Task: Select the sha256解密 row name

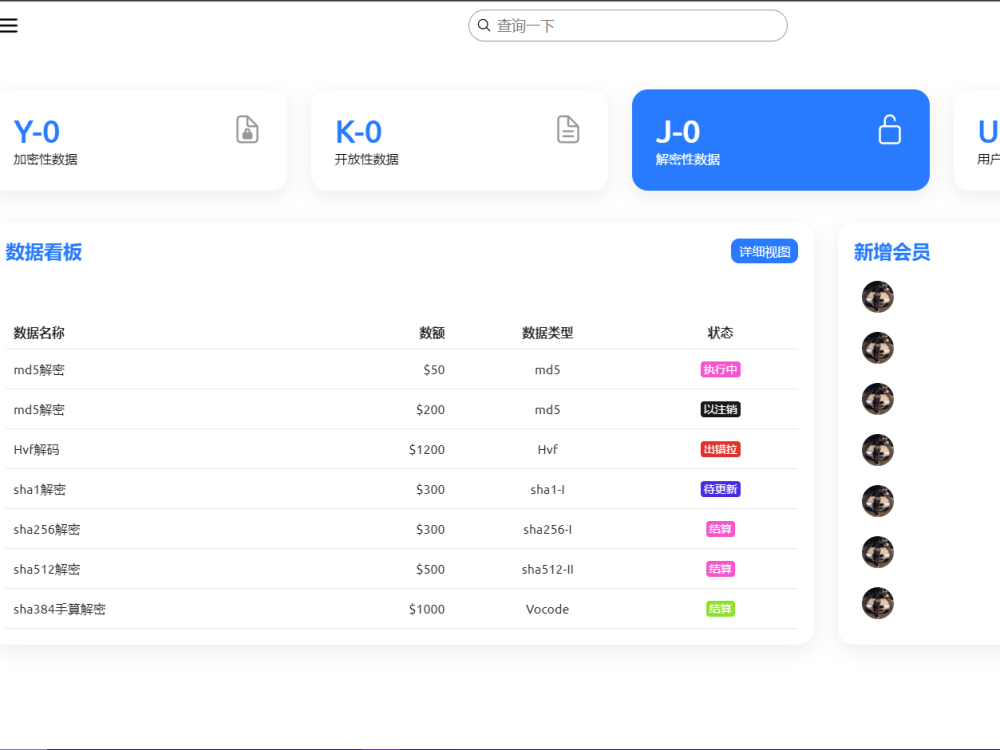Action: click(47, 529)
